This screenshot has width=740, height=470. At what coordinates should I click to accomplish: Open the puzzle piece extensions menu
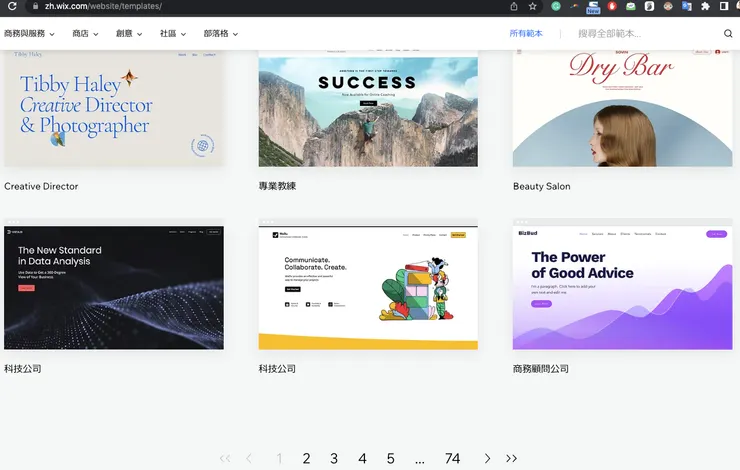click(705, 6)
